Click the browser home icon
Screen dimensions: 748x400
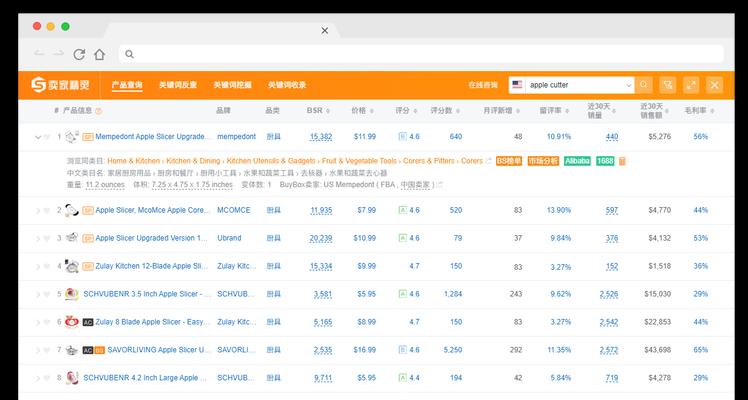(x=99, y=54)
